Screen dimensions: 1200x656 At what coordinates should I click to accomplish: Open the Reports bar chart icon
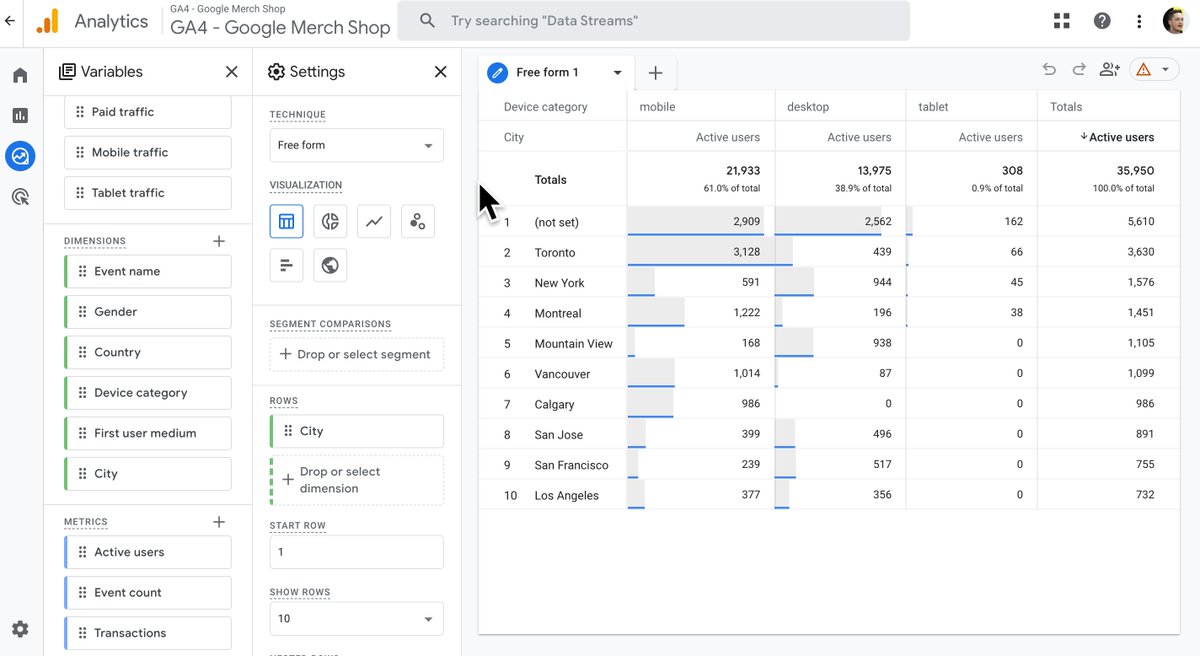pyautogui.click(x=20, y=116)
